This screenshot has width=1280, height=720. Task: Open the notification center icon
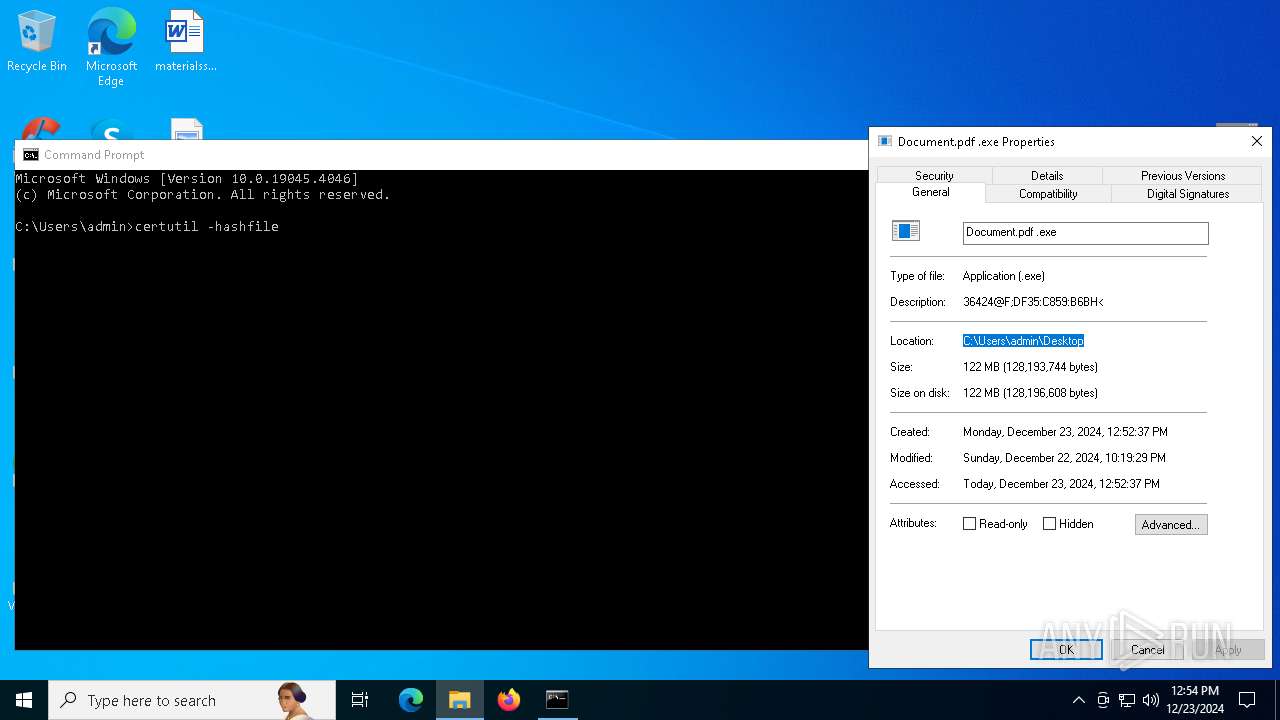click(1247, 700)
